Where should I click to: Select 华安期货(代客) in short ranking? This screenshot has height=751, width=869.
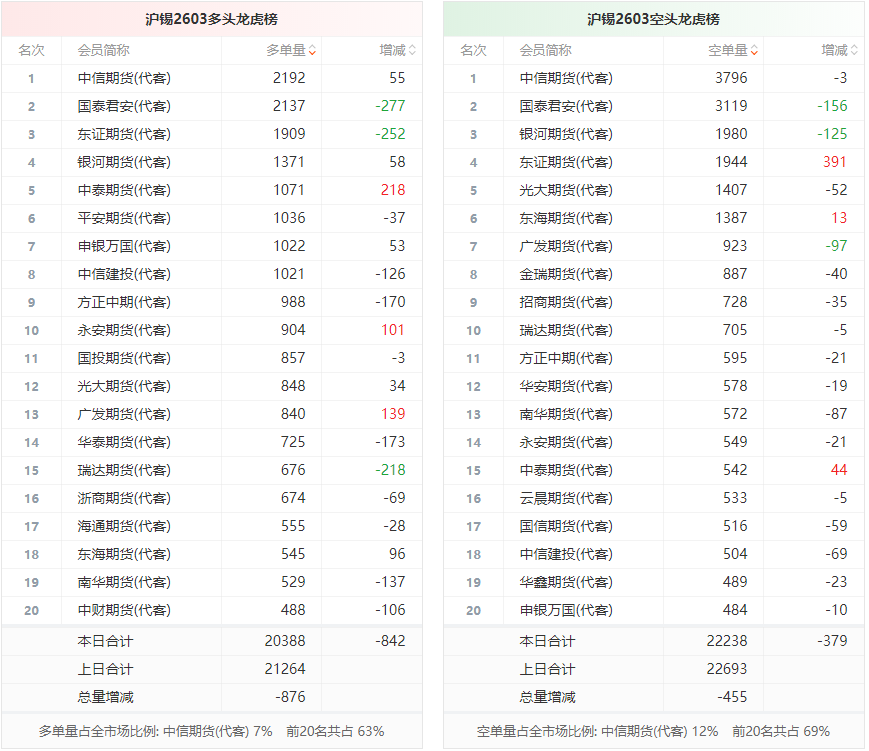point(566,386)
